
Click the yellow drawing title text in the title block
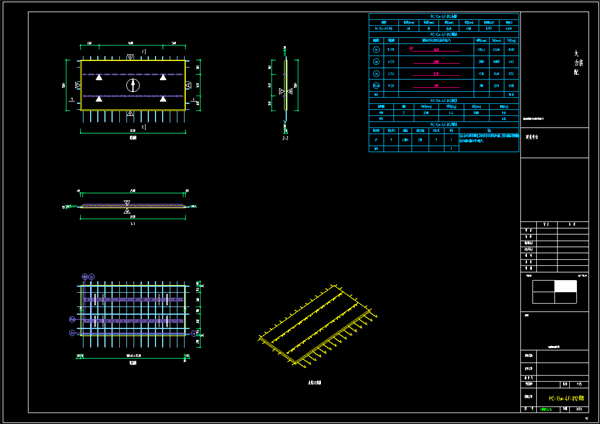point(566,398)
